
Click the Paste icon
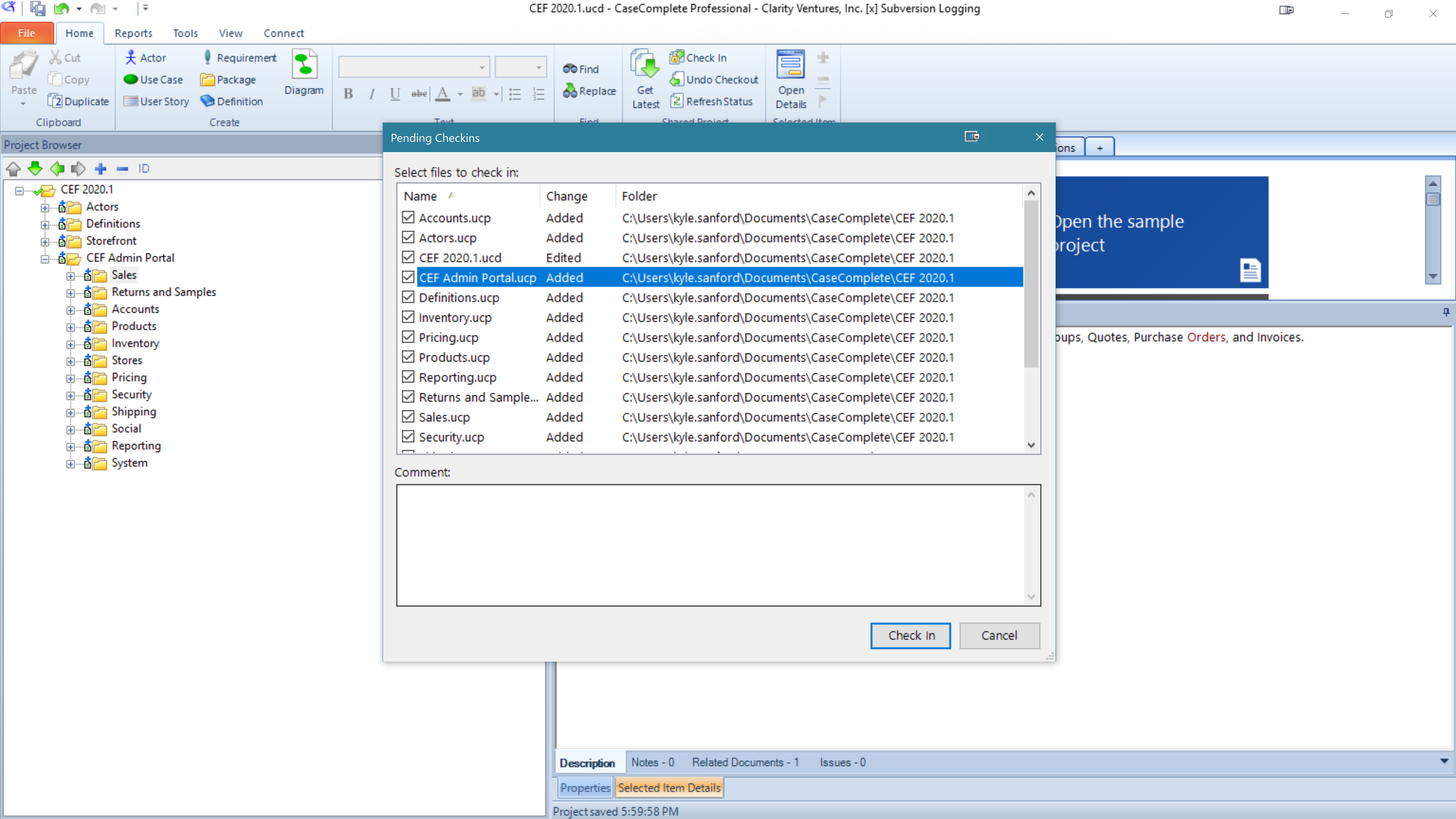[x=24, y=64]
